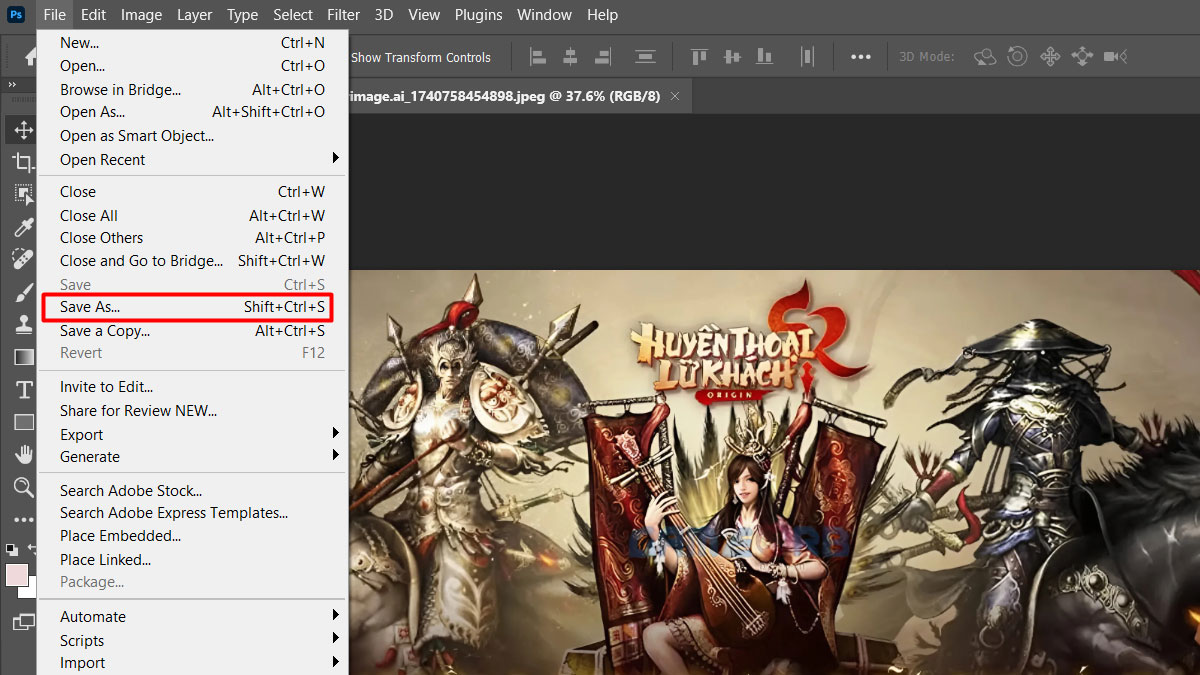Choose Search Adobe Stock...
The image size is (1200, 675).
192,490
